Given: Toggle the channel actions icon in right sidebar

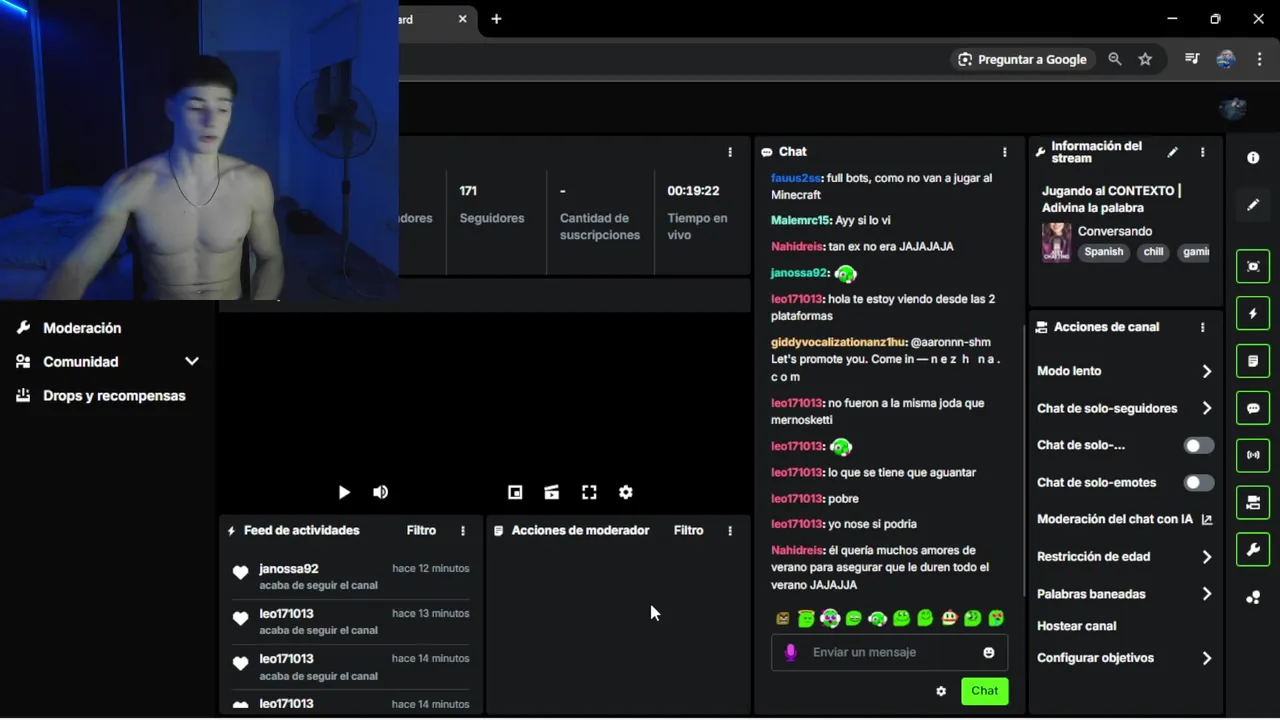Looking at the screenshot, I should click(1253, 502).
